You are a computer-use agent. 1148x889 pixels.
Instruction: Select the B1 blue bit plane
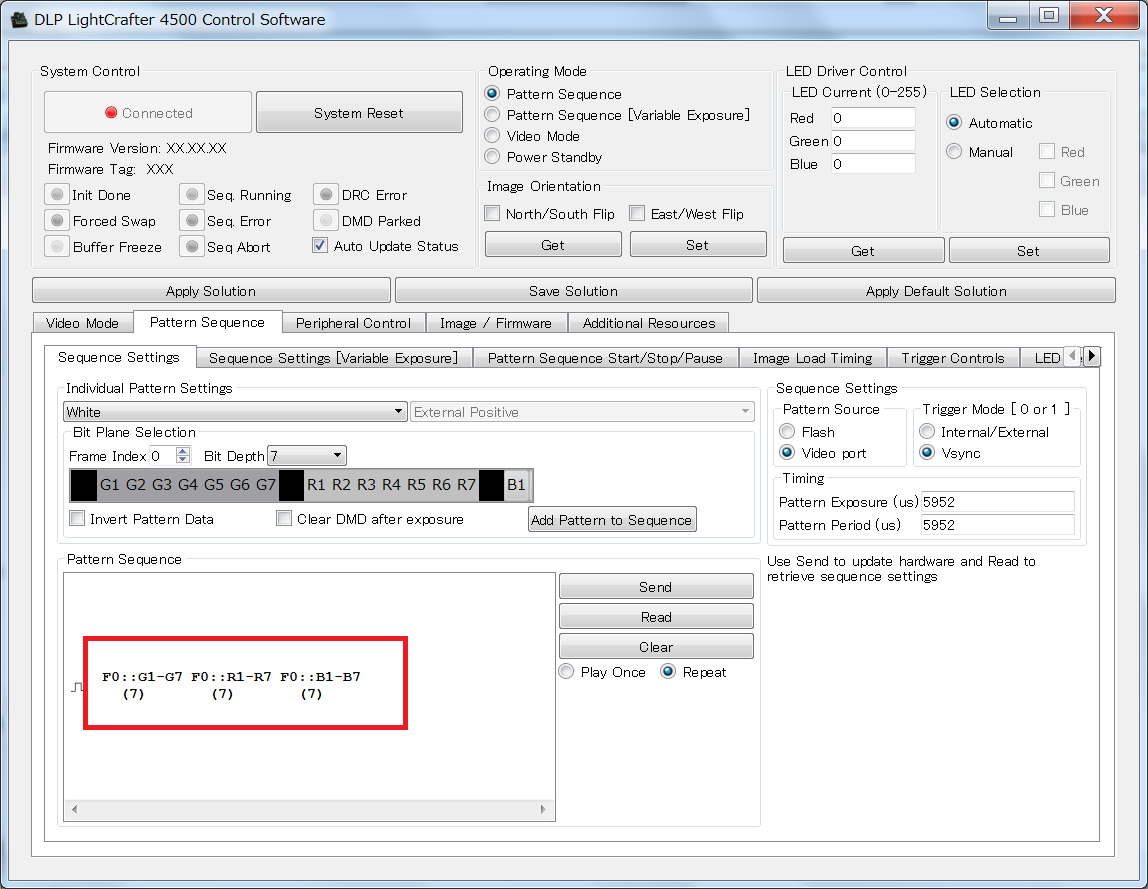click(516, 484)
